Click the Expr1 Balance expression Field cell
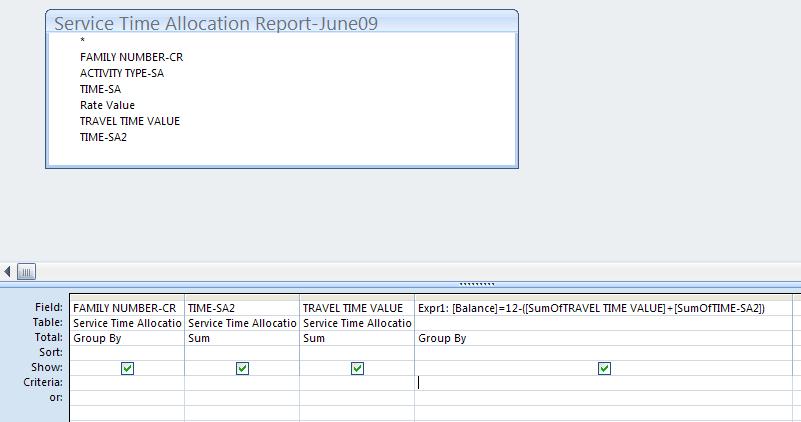The width and height of the screenshot is (801, 422). [604, 308]
